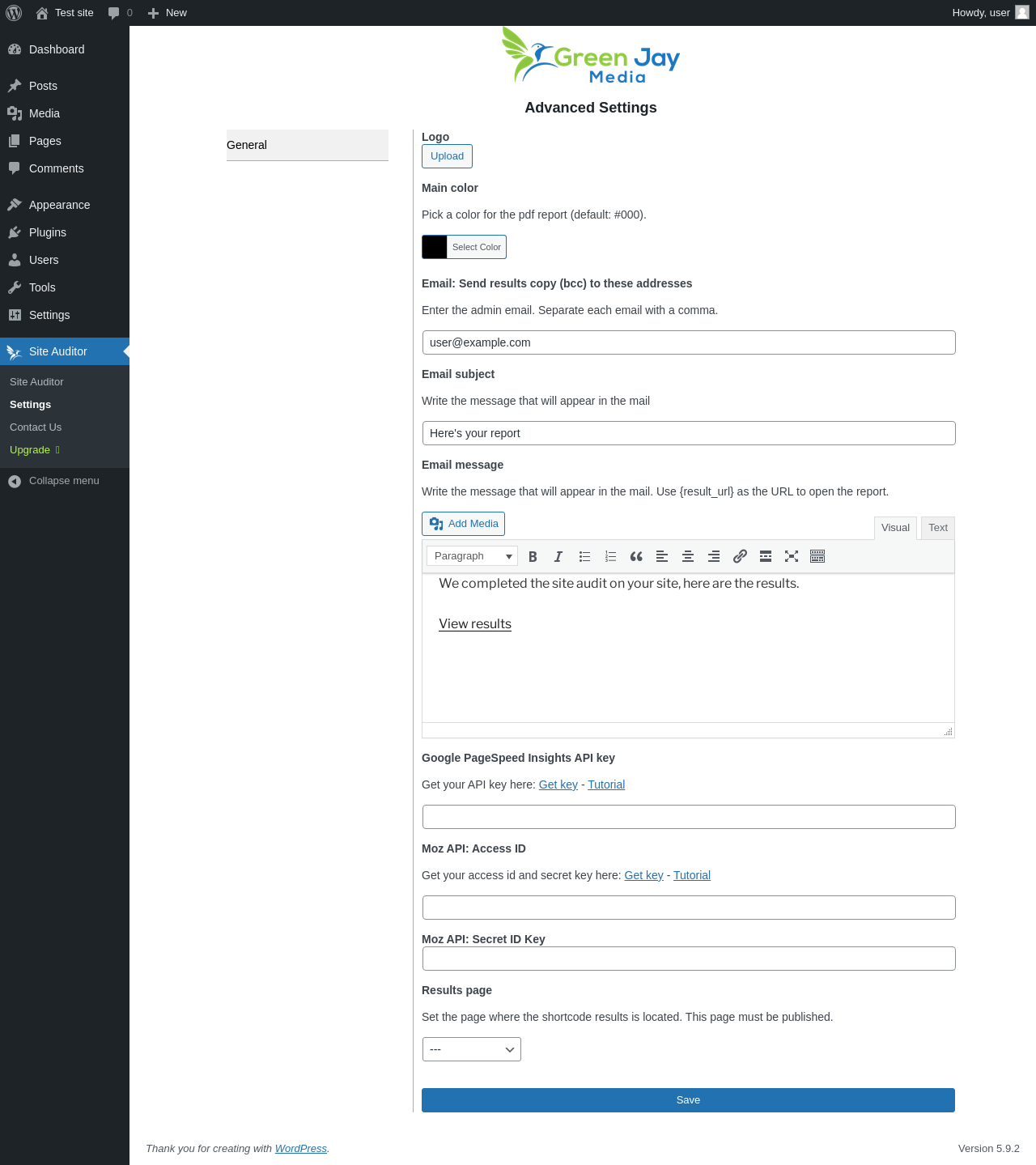Toggle the toolbar kitchen sink icon
The width and height of the screenshot is (1036, 1165).
click(817, 556)
